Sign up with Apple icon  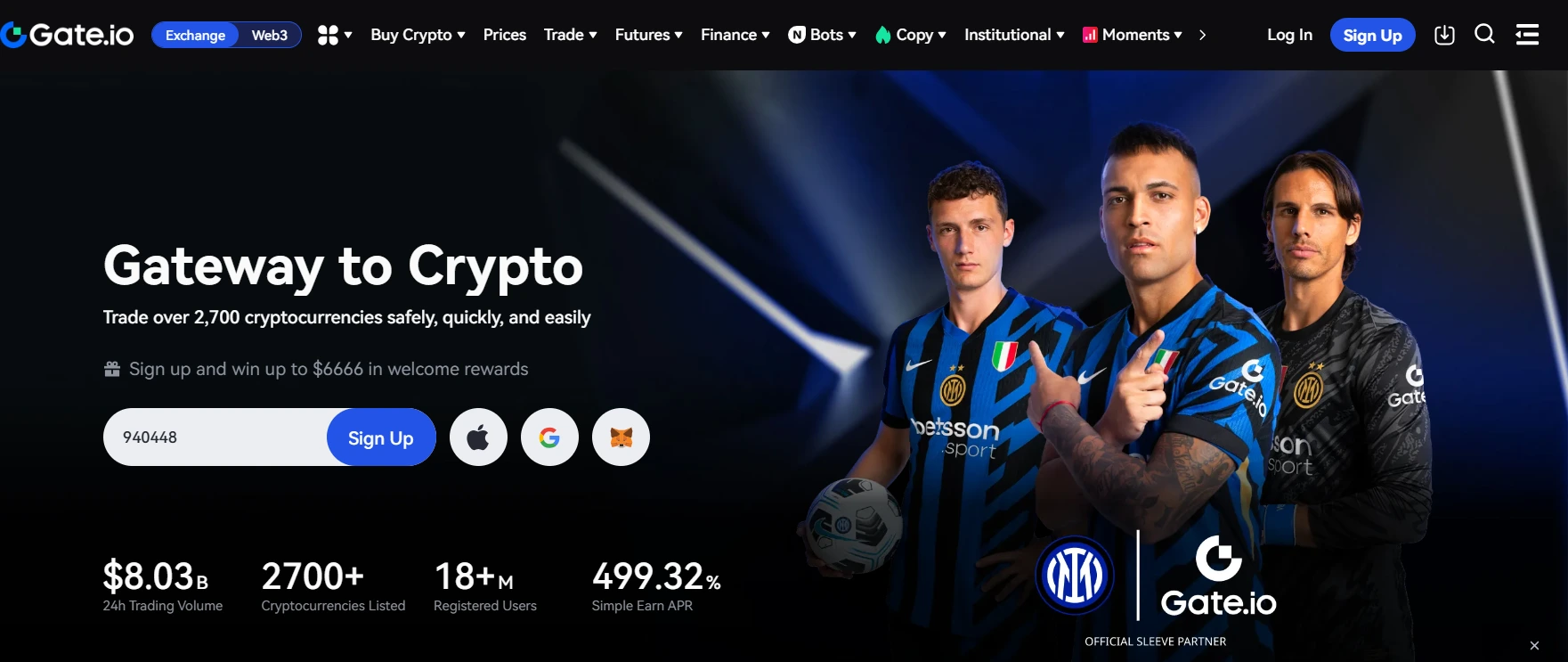click(x=478, y=437)
